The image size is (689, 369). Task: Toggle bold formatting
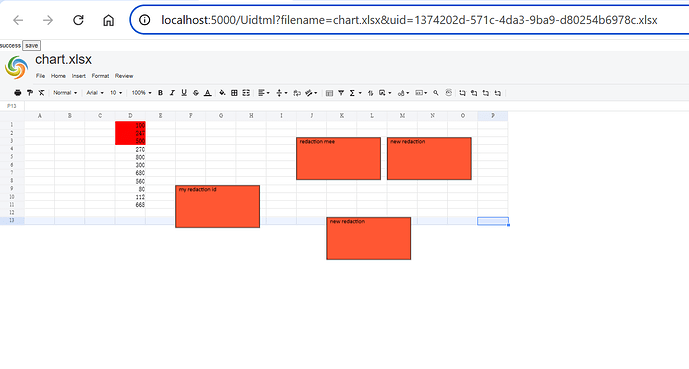[160, 93]
